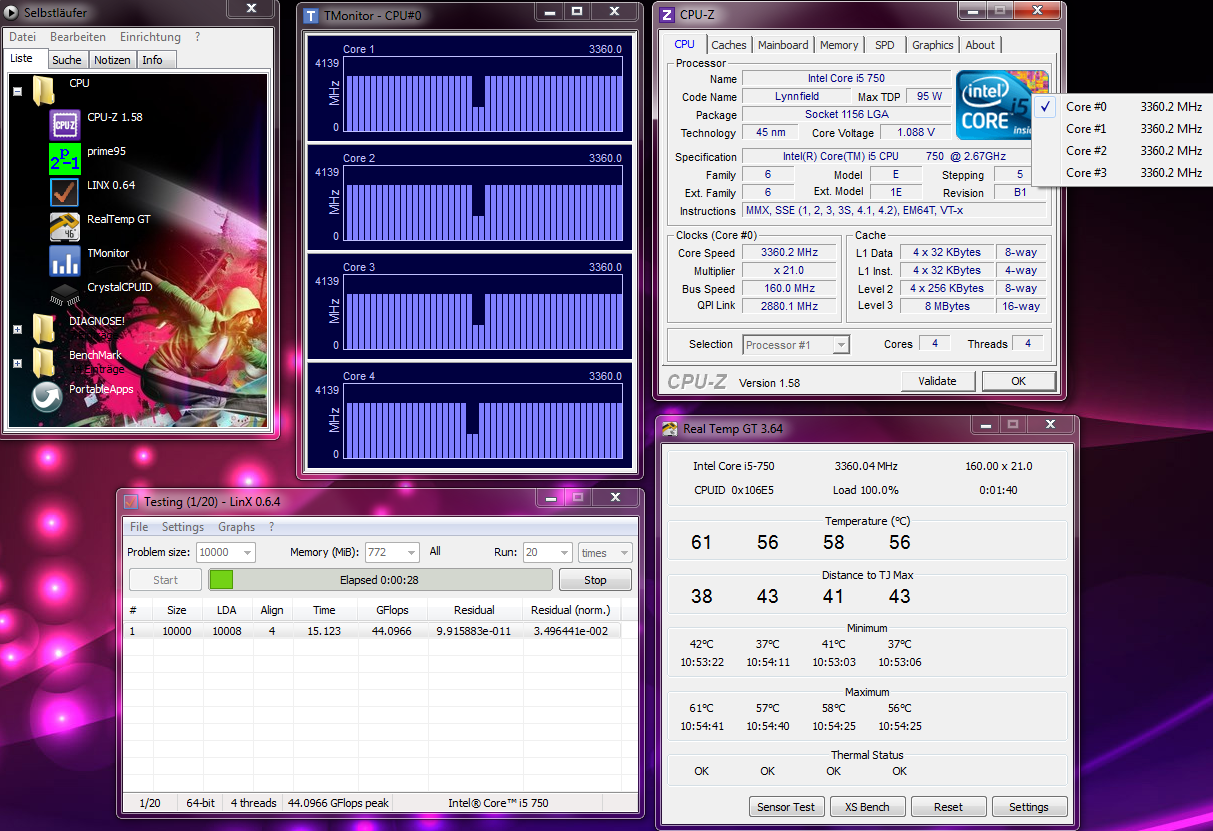Click the Selbstläufer title bar play icon
Image resolution: width=1213 pixels, height=831 pixels.
tap(11, 12)
